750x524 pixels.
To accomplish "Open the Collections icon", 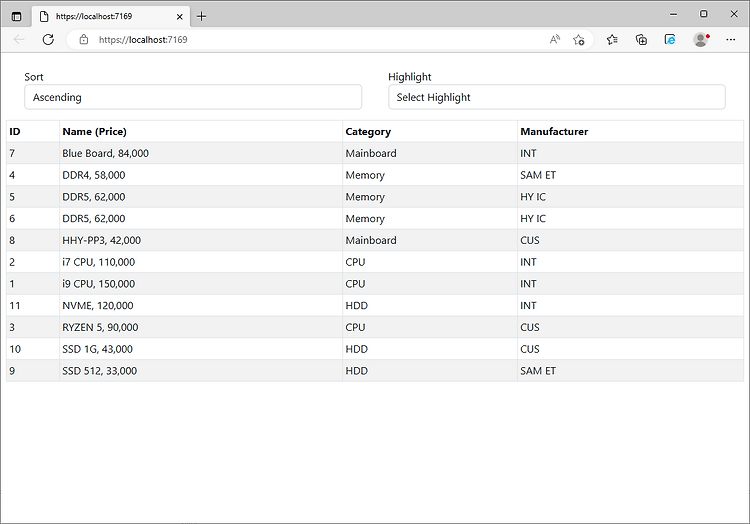I will (641, 40).
